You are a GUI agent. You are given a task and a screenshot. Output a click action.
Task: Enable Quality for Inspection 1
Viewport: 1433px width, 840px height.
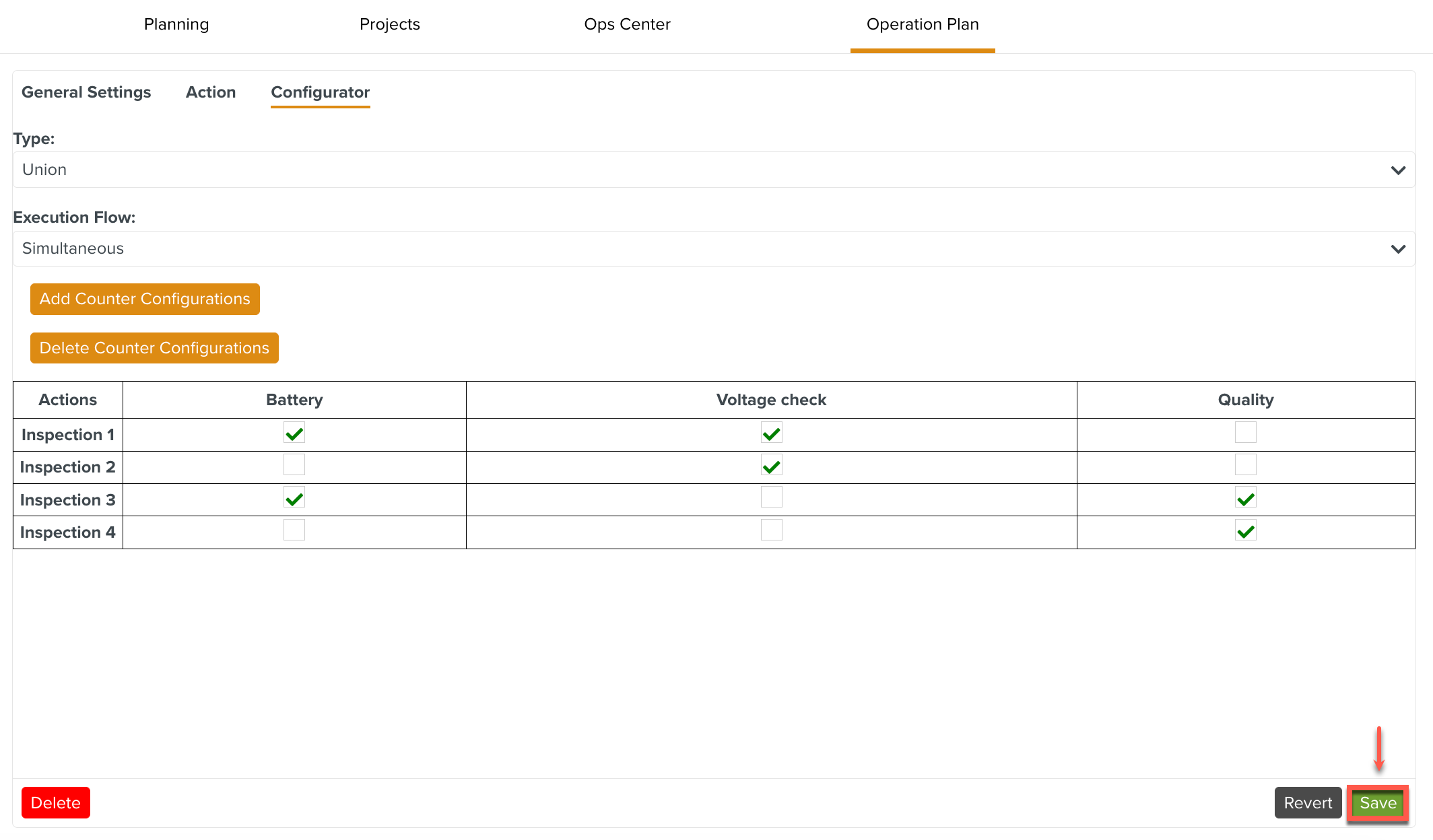click(1245, 432)
